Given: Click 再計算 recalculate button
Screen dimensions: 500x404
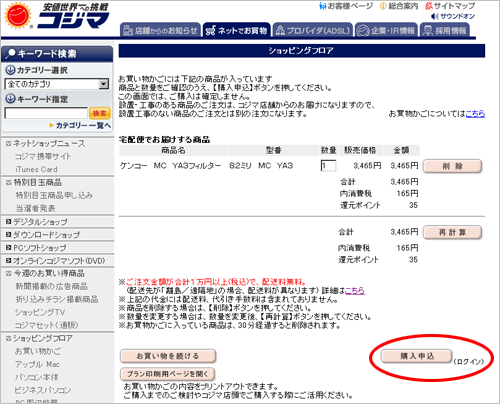Looking at the screenshot, I should click(452, 232).
